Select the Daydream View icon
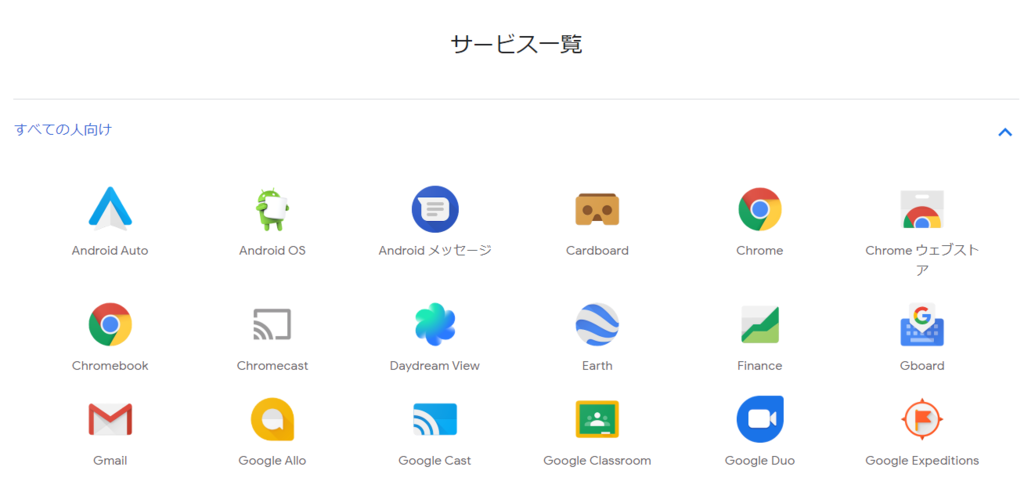Image resolution: width=1024 pixels, height=485 pixels. [435, 324]
